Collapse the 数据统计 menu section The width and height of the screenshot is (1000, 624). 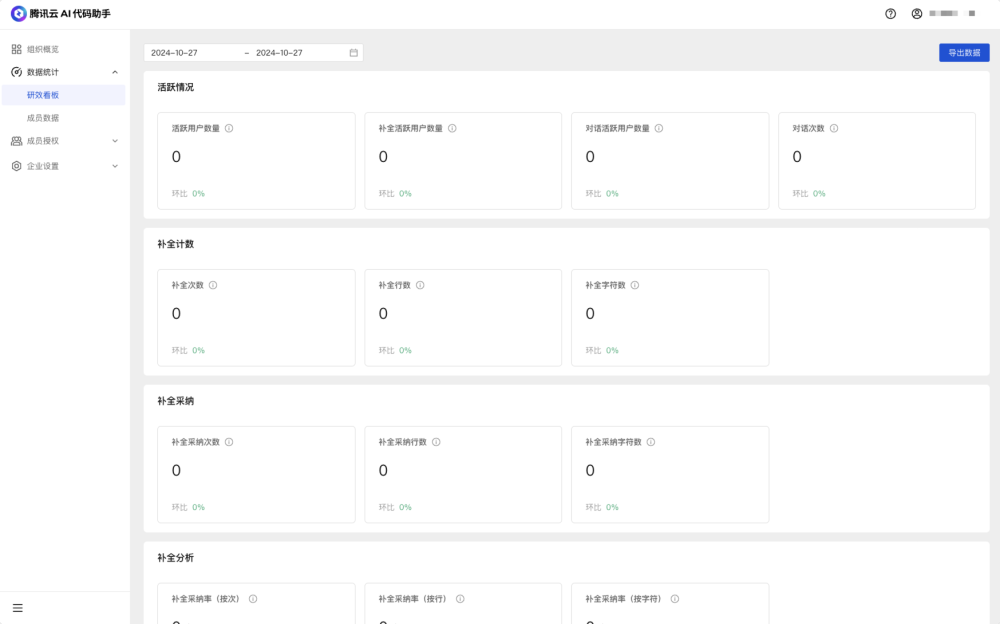(x=114, y=72)
